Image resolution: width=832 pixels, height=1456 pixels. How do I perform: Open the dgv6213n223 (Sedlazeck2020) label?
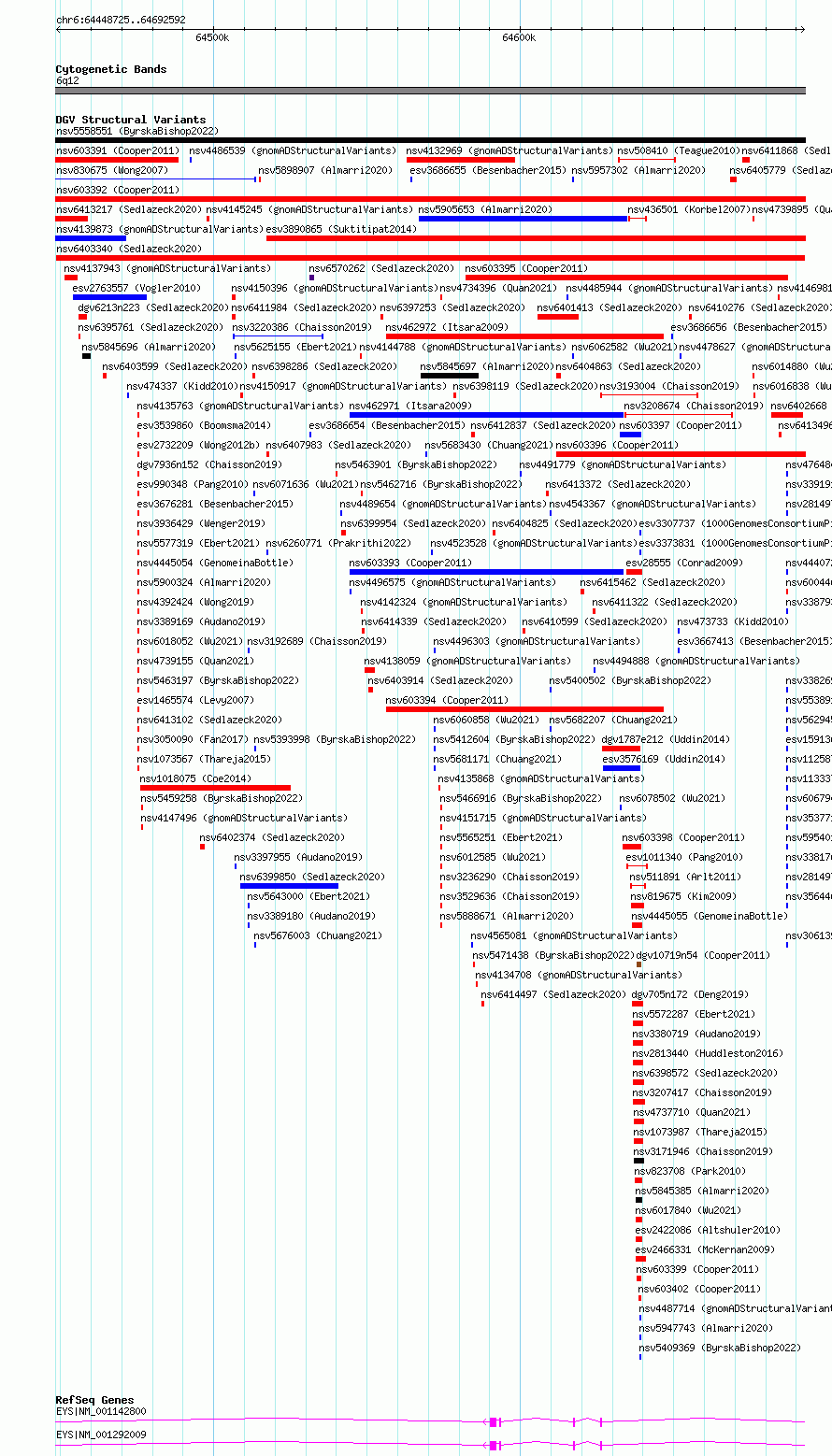point(153,307)
